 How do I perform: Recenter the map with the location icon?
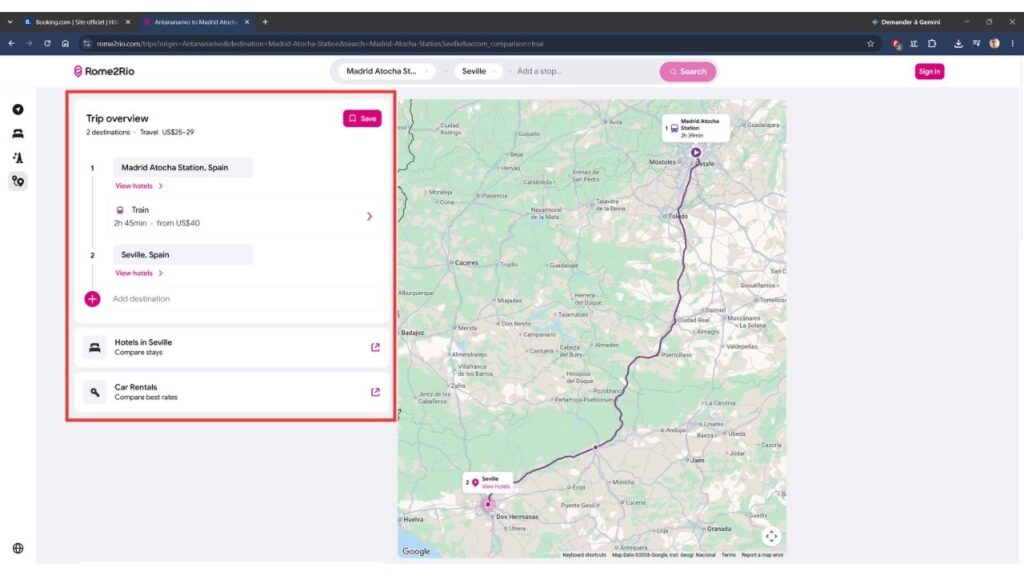click(771, 537)
